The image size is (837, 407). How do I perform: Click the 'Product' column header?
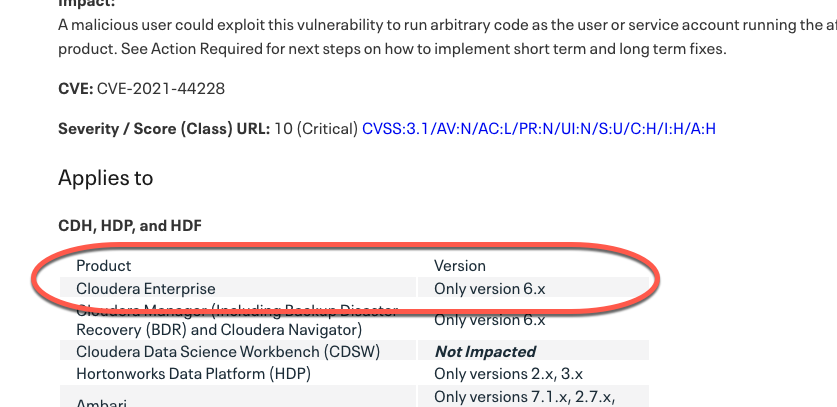coord(104,265)
